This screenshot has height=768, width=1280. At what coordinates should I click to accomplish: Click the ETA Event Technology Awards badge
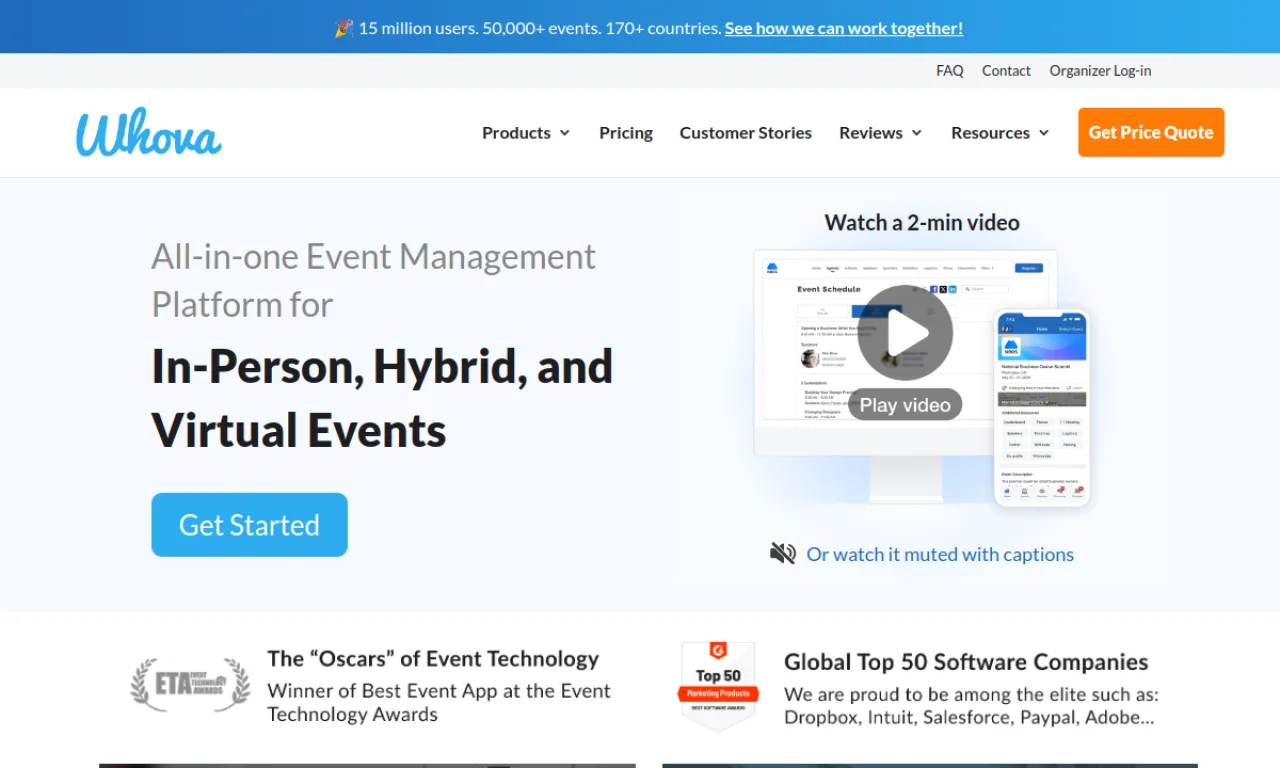pos(190,685)
